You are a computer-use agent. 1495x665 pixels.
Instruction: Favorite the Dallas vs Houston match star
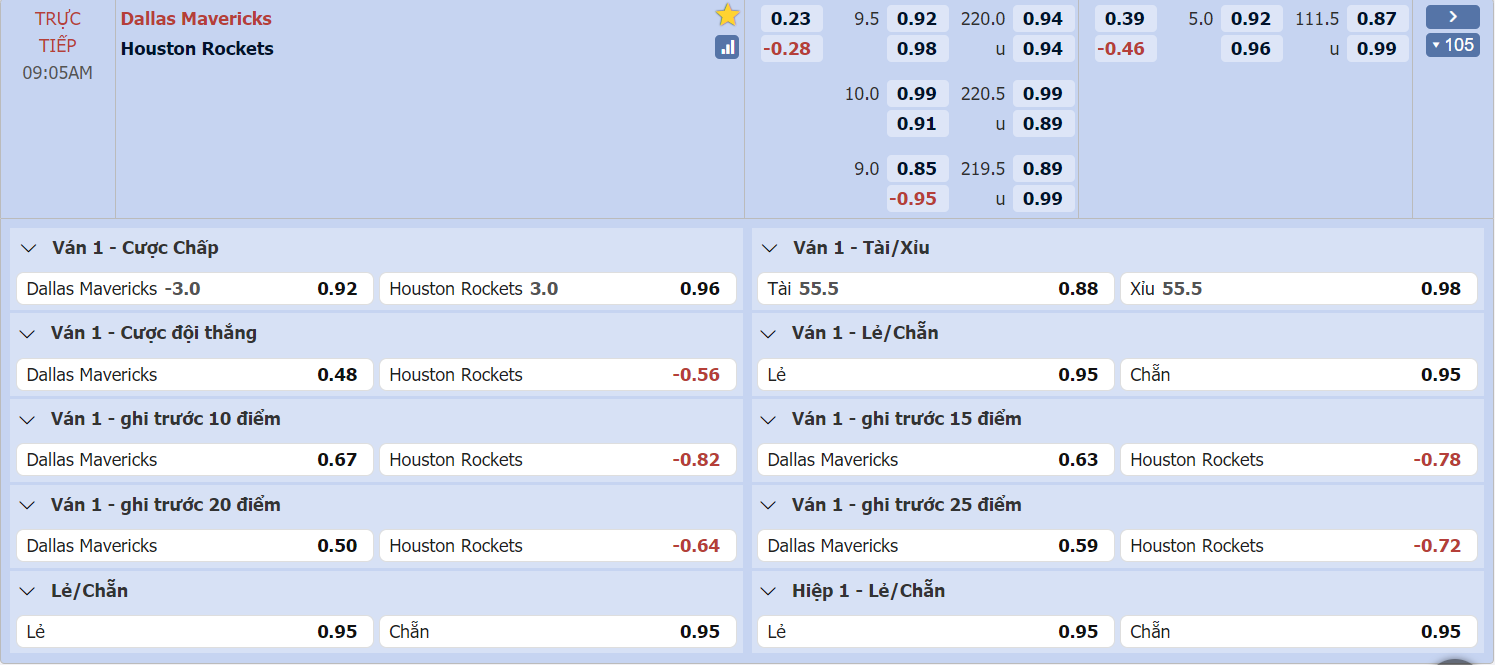[727, 15]
